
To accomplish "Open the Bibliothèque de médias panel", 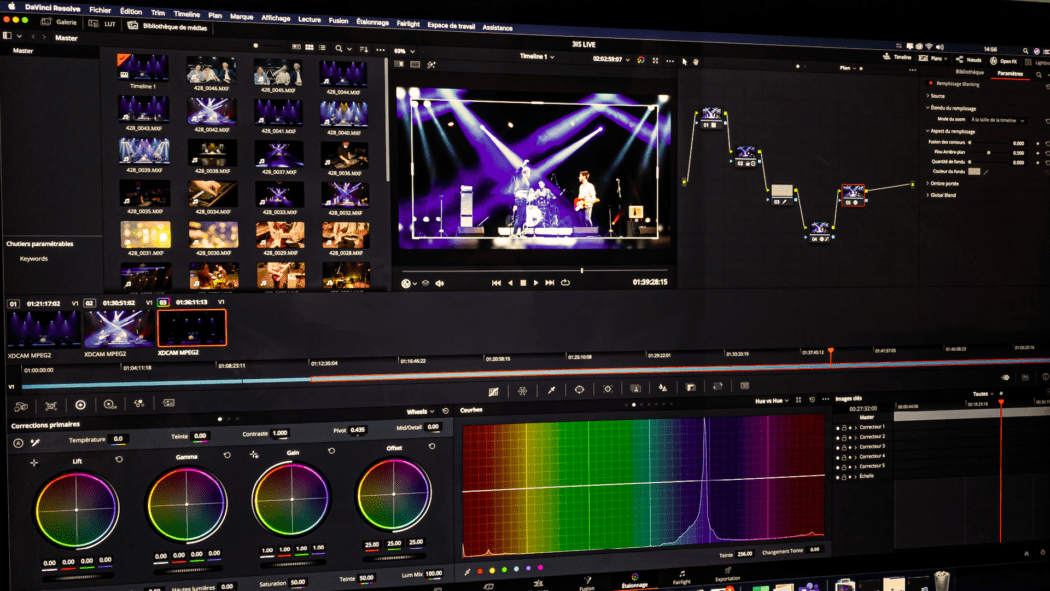I will click(167, 26).
